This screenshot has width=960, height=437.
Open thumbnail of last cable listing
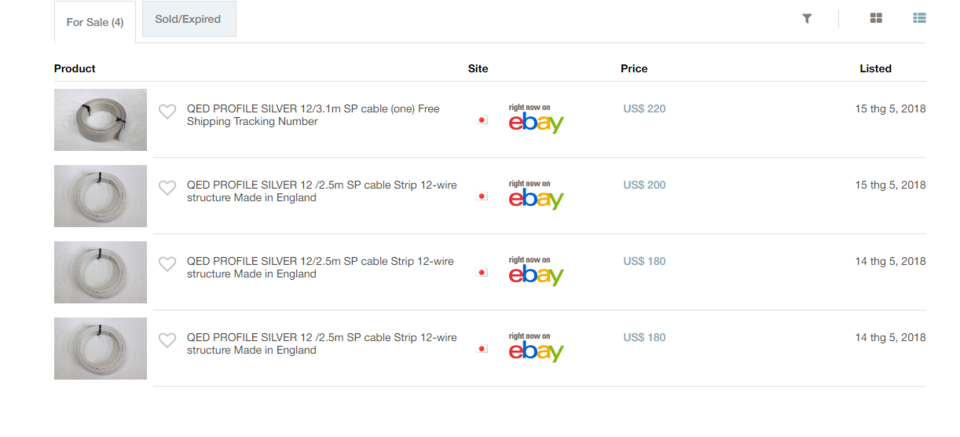click(x=100, y=348)
